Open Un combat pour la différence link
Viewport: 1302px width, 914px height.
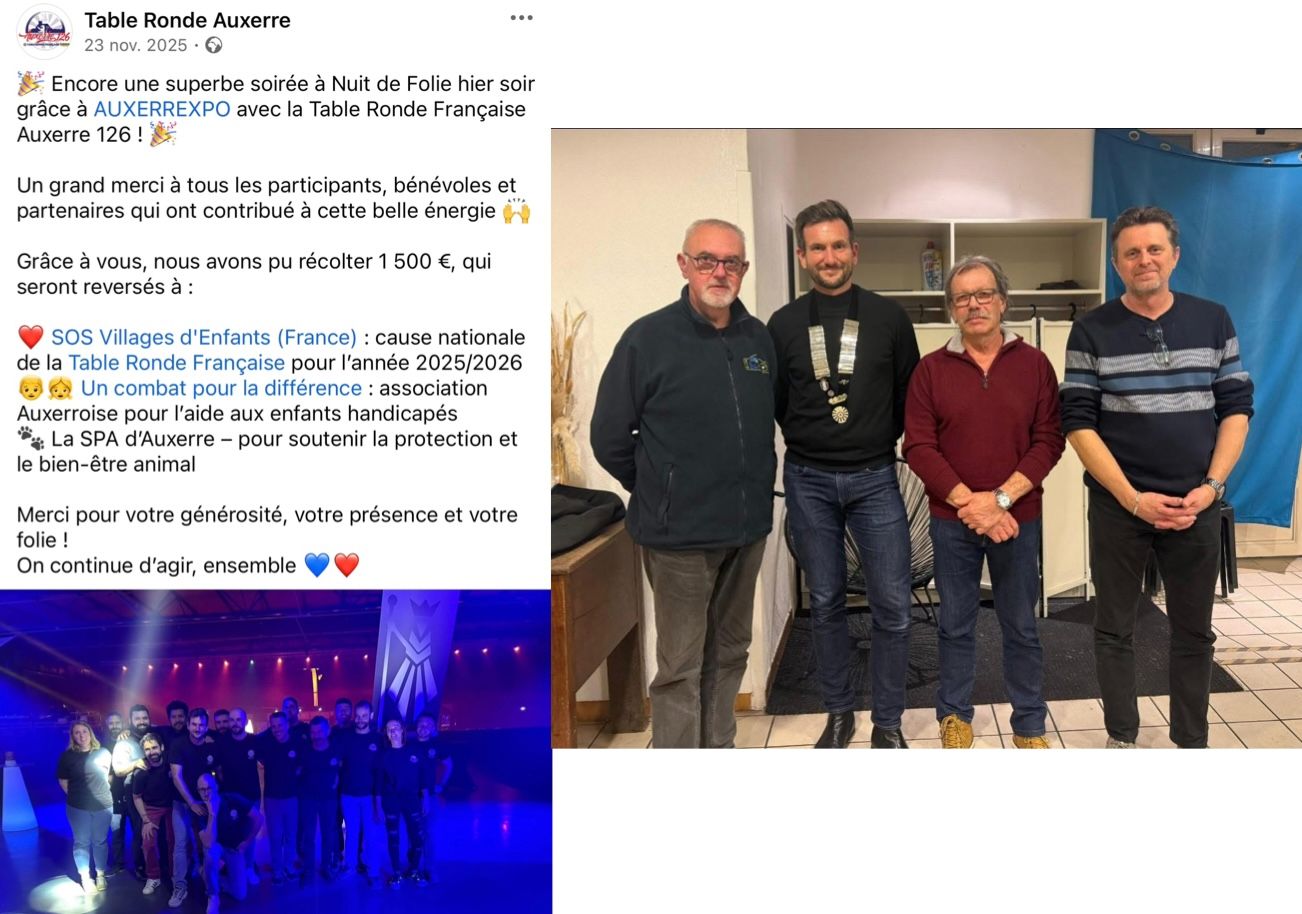click(221, 388)
